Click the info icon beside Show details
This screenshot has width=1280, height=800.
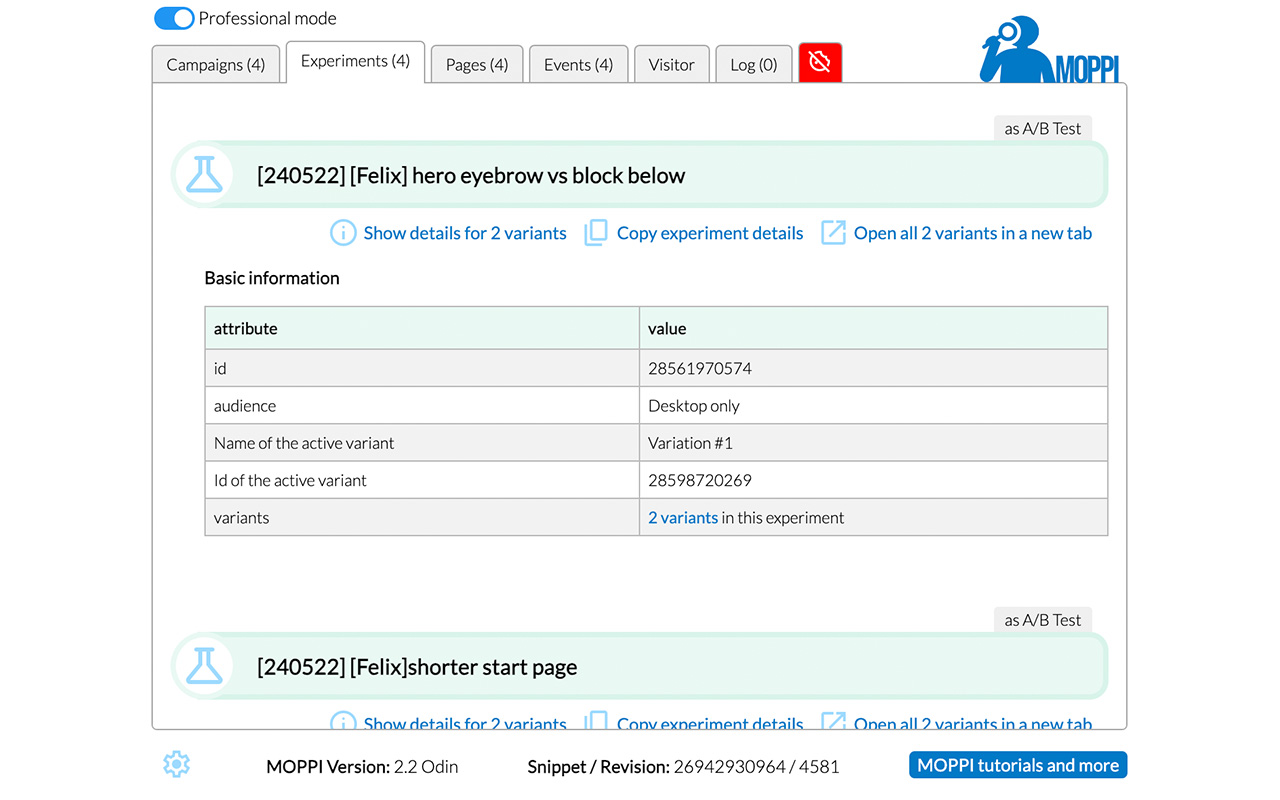343,233
